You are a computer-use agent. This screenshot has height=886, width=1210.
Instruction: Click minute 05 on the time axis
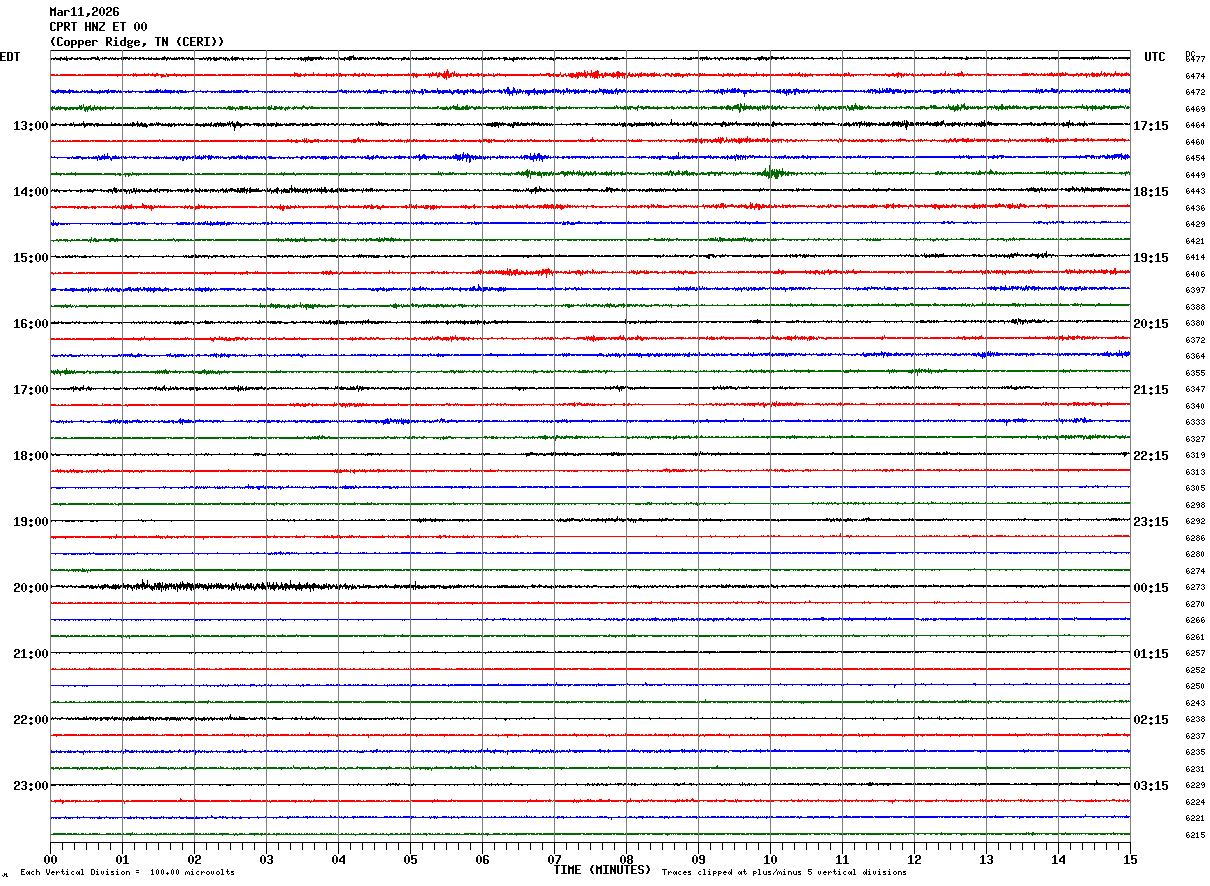pos(410,859)
